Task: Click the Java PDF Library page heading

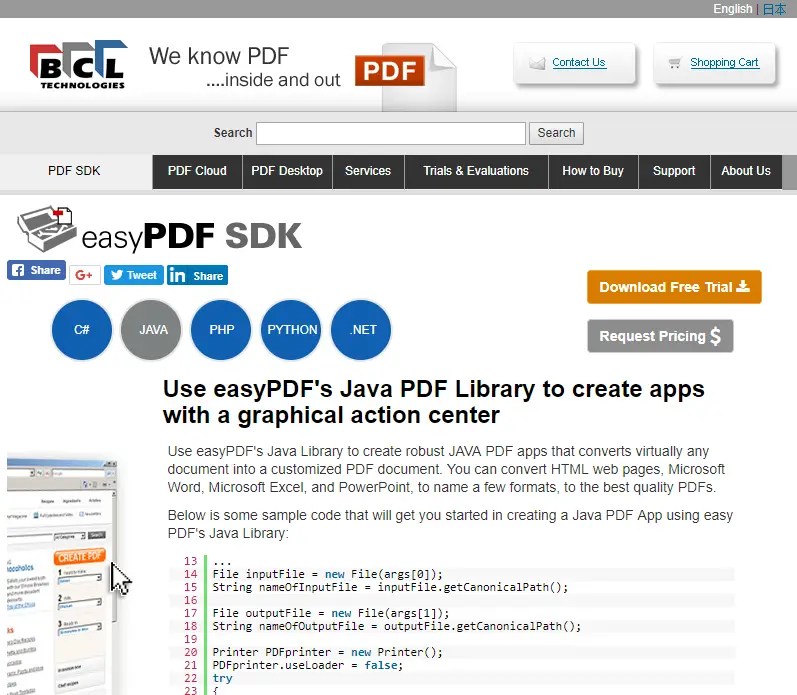Action: pos(434,402)
